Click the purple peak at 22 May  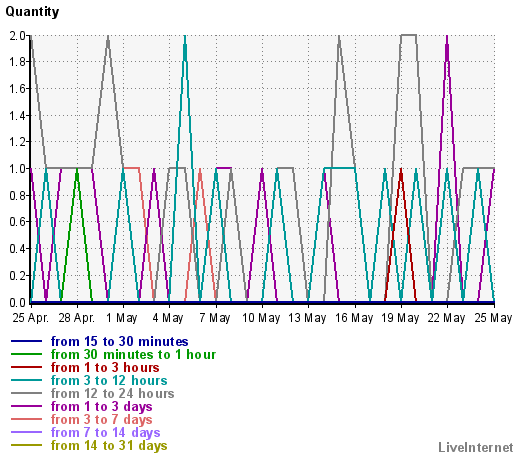click(x=447, y=36)
